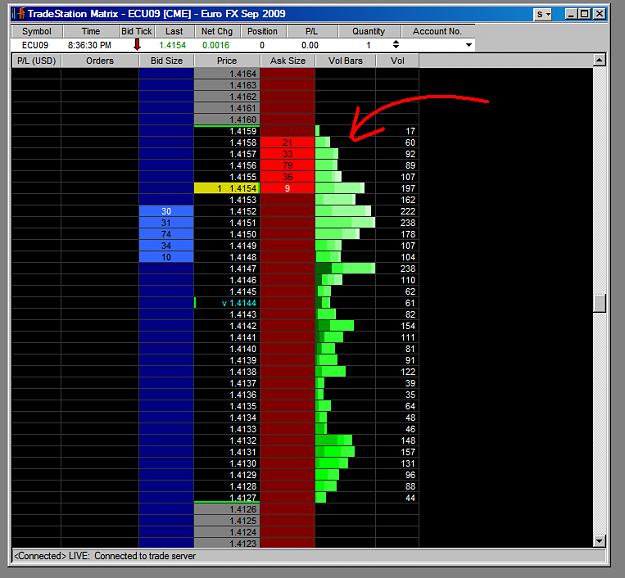Click the Net Chg value 0.0016
Screen dimensions: 625x578
pyautogui.click(x=216, y=45)
